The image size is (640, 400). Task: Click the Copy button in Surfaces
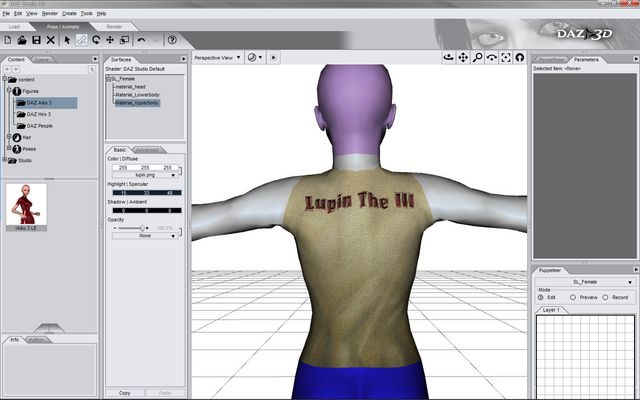[x=124, y=393]
